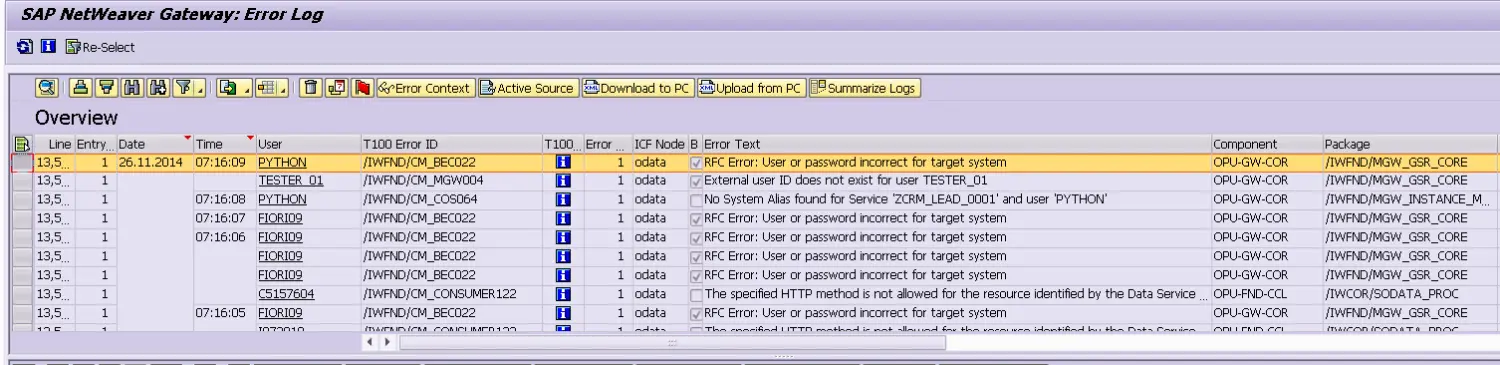The height and width of the screenshot is (365, 1500).
Task: Click the horizontal scrollbar under the table
Action: (672, 342)
